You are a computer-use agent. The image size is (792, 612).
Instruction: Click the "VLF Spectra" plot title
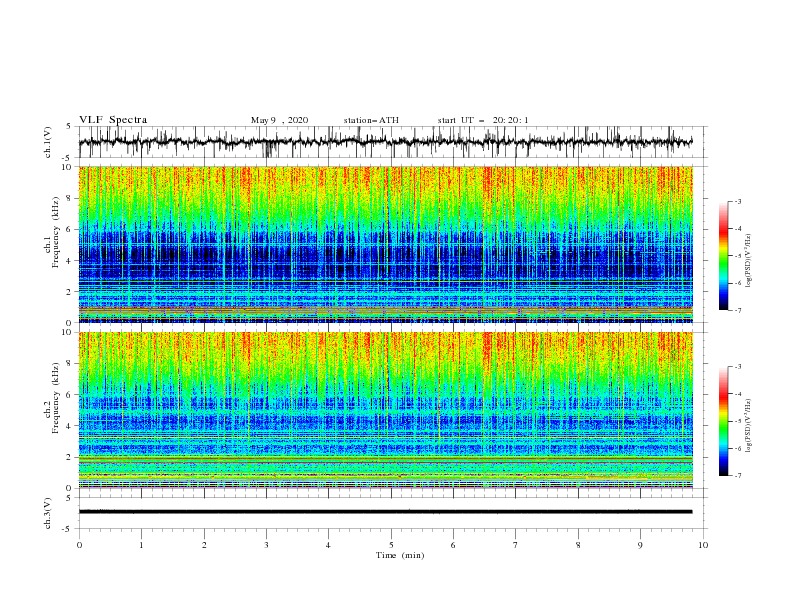point(113,120)
